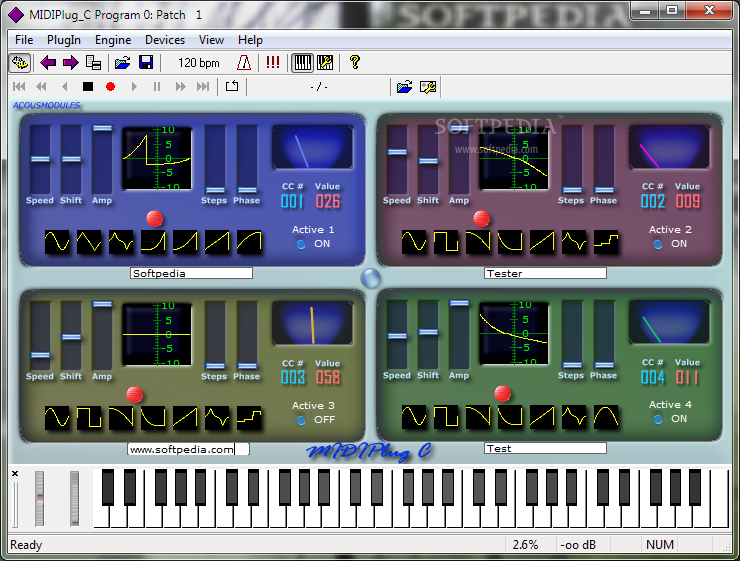The width and height of the screenshot is (740, 561).
Task: Click the keyboard configuration wrench icon
Action: [x=325, y=63]
